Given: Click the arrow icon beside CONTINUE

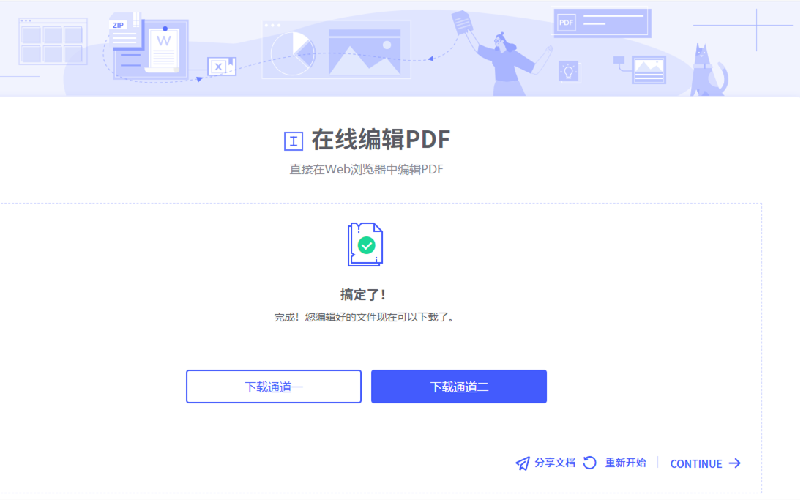Looking at the screenshot, I should 734,463.
